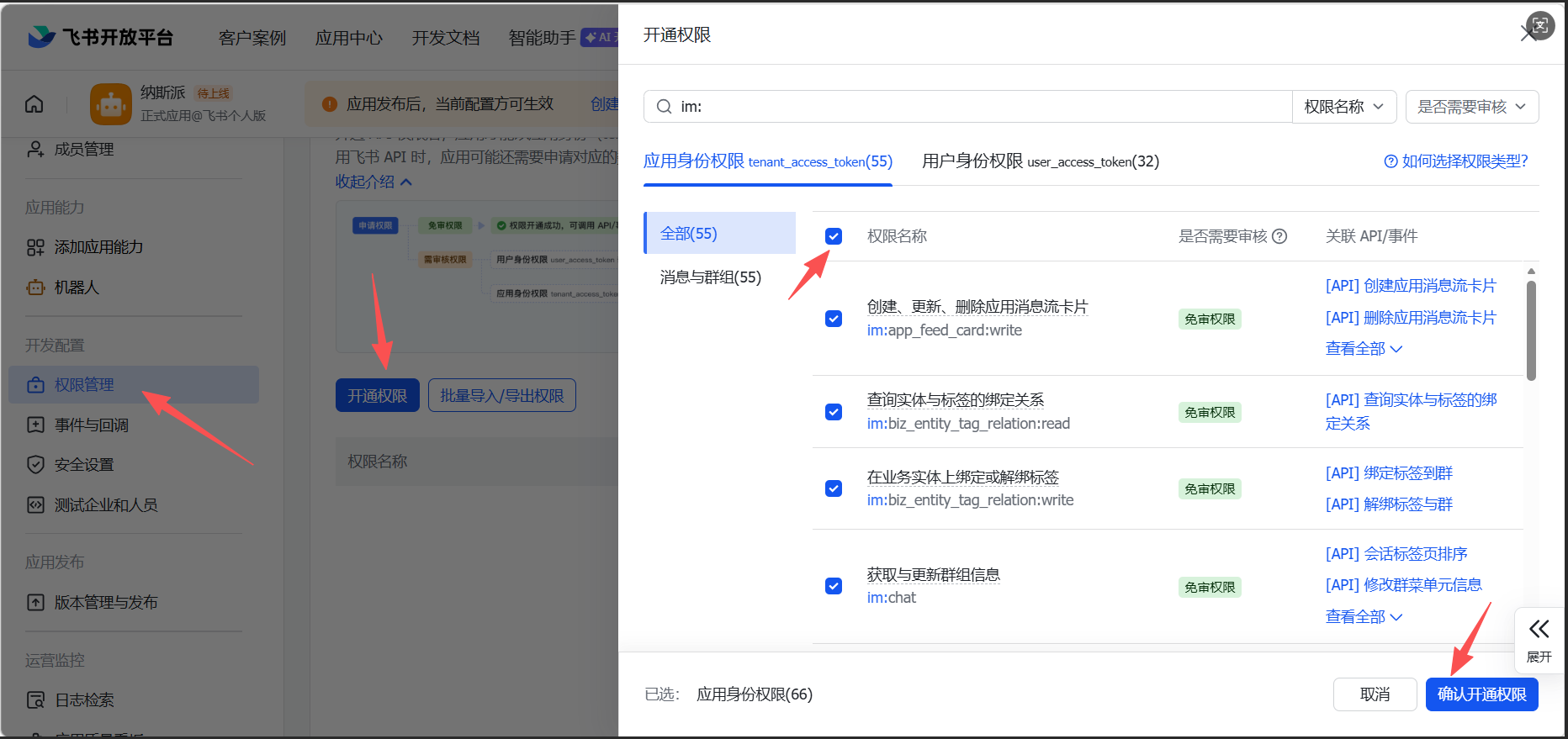Switch to 用户身份权限 user_access_token tab
This screenshot has width=1568, height=739.
(1040, 161)
